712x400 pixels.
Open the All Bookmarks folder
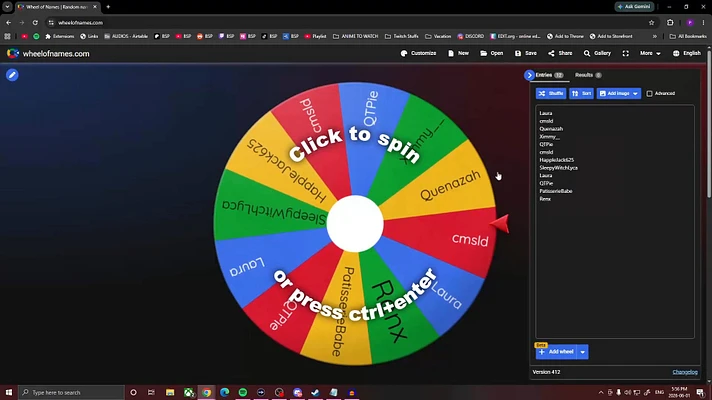point(688,36)
